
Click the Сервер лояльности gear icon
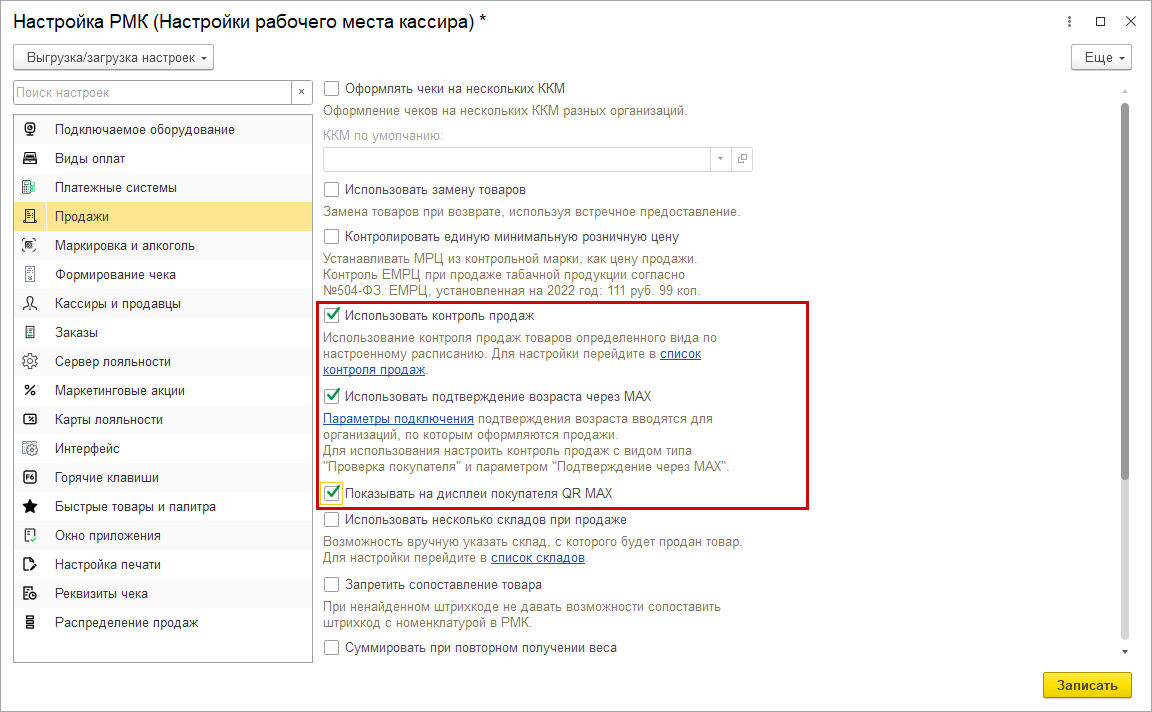click(30, 361)
